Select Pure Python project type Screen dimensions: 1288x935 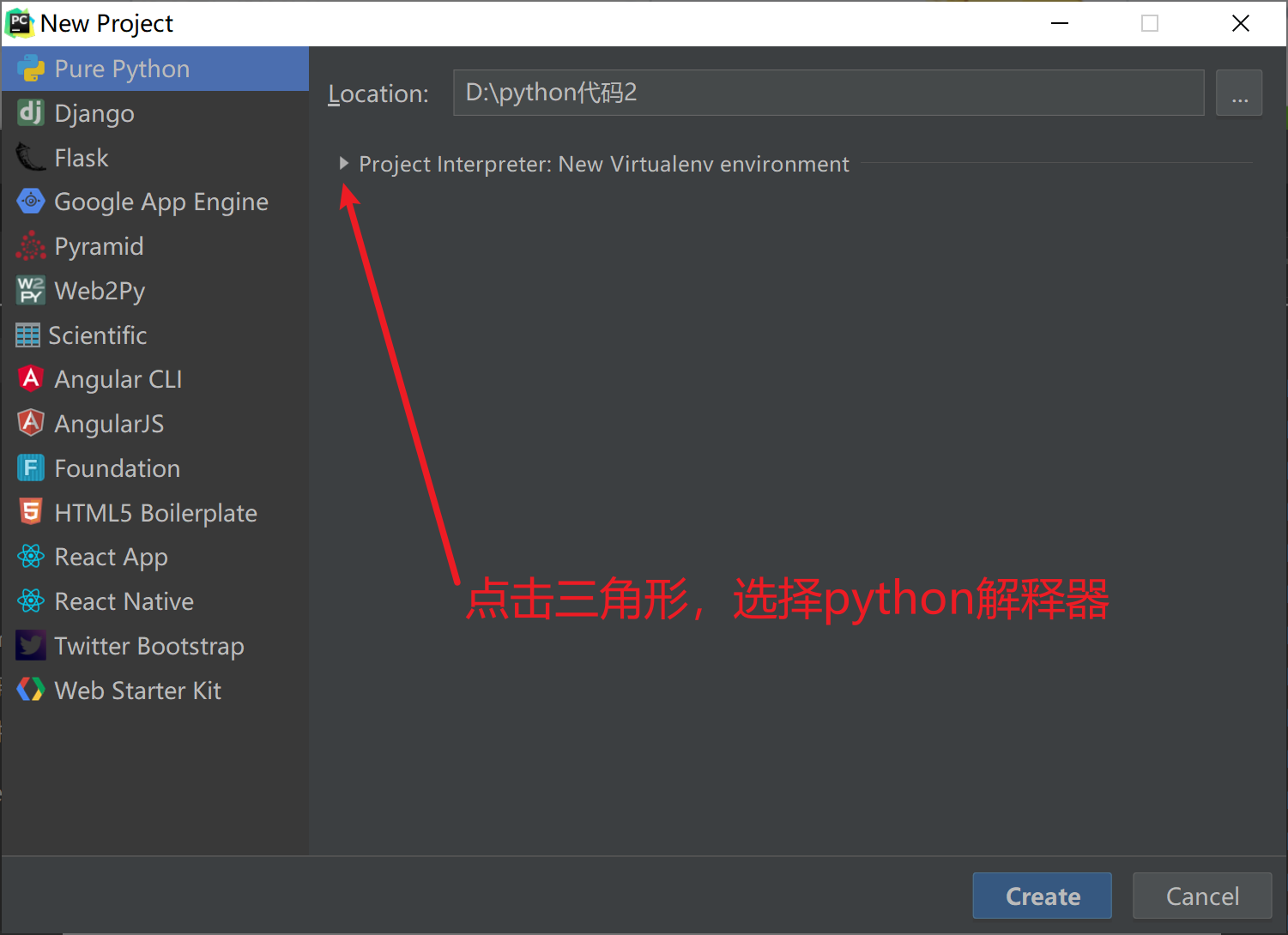click(154, 69)
